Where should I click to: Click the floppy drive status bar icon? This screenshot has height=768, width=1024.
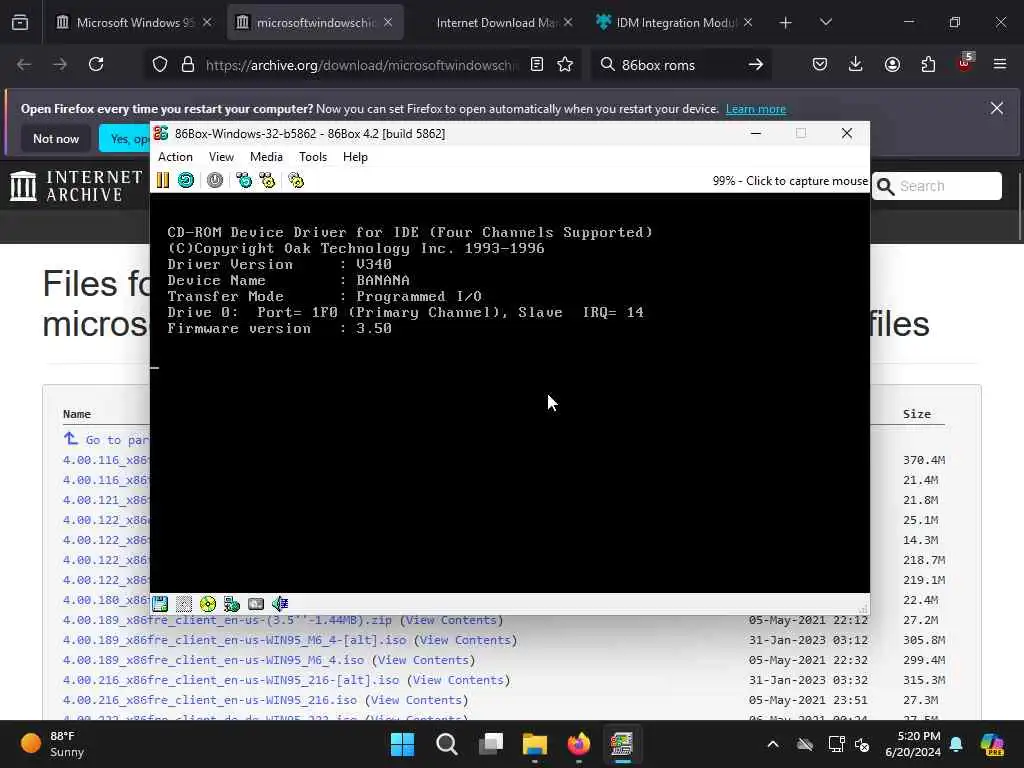click(160, 603)
